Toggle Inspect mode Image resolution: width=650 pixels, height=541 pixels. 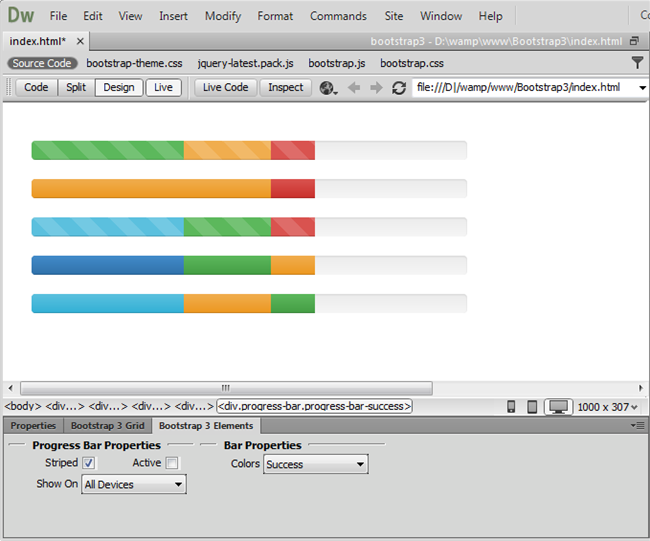(x=286, y=87)
